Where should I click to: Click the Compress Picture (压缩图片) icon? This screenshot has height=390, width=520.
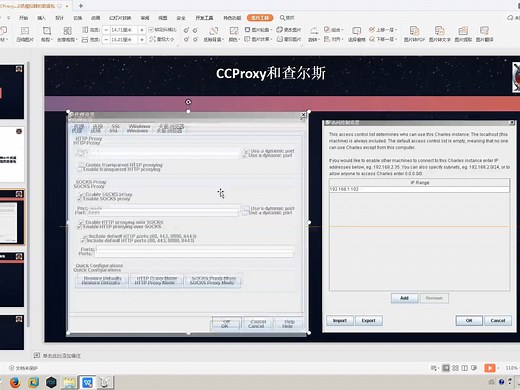coord(25,31)
